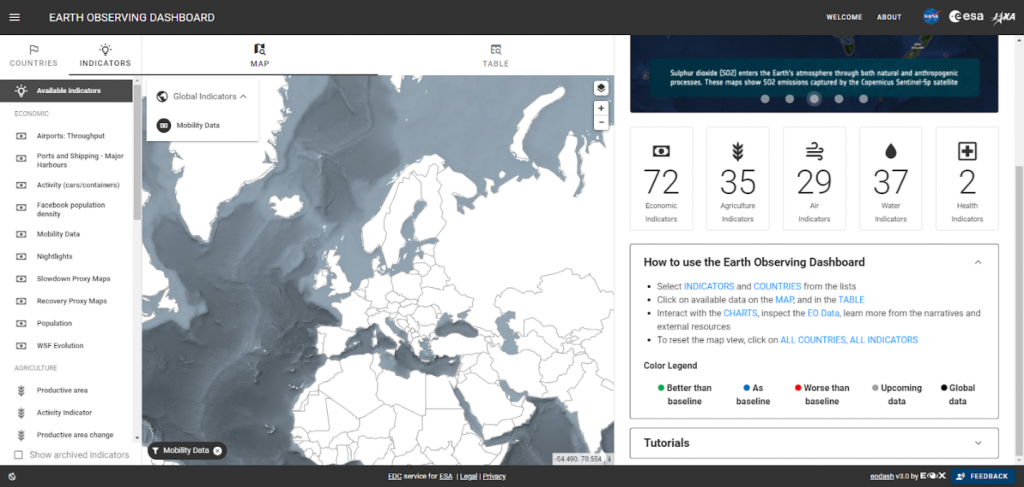The image size is (1024, 487).
Task: Click the eodash link in footer
Action: click(882, 477)
